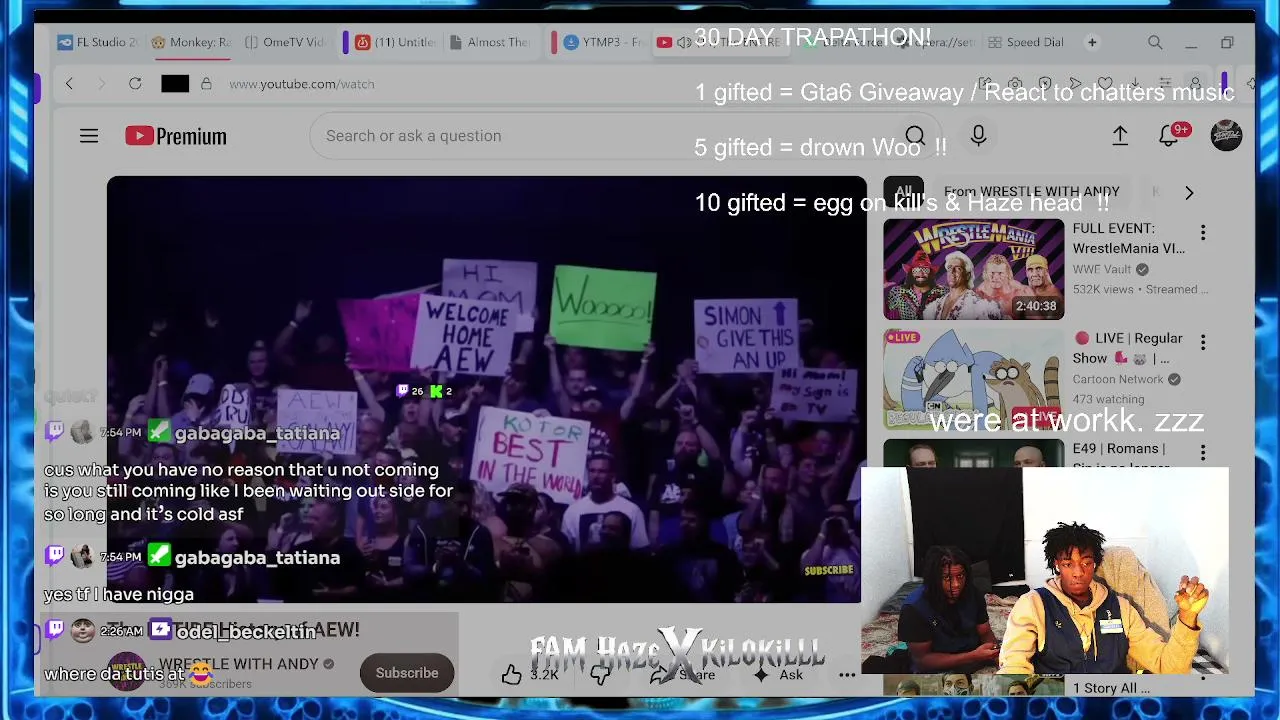Go to YouTube Premium home logo
This screenshot has height=720, width=1280.
click(176, 136)
